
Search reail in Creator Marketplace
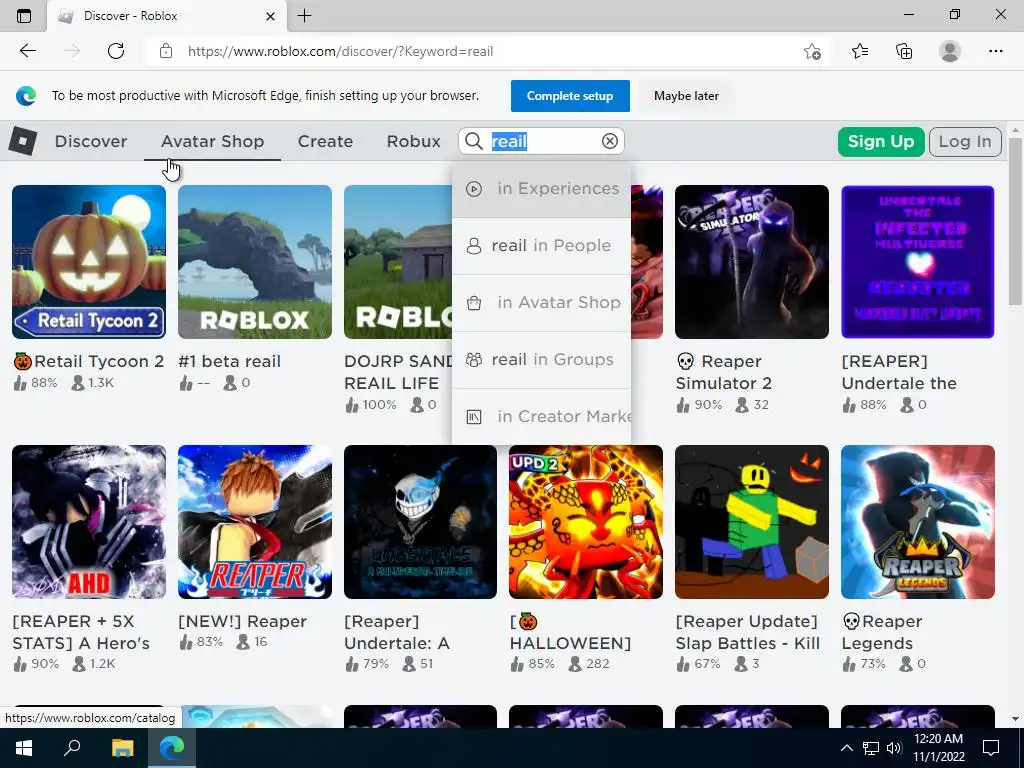(541, 417)
